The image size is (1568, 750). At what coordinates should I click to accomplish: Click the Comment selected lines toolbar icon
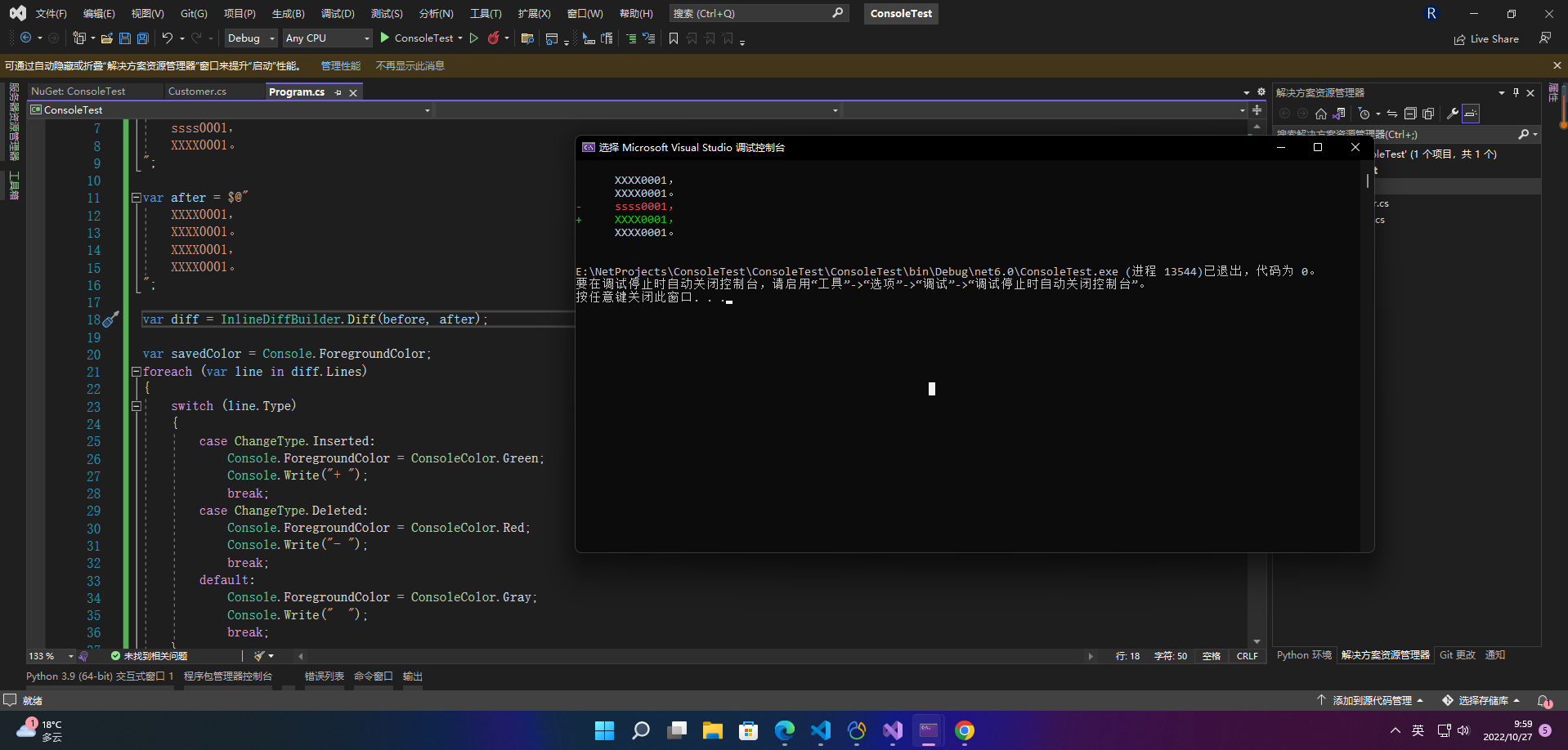point(631,38)
